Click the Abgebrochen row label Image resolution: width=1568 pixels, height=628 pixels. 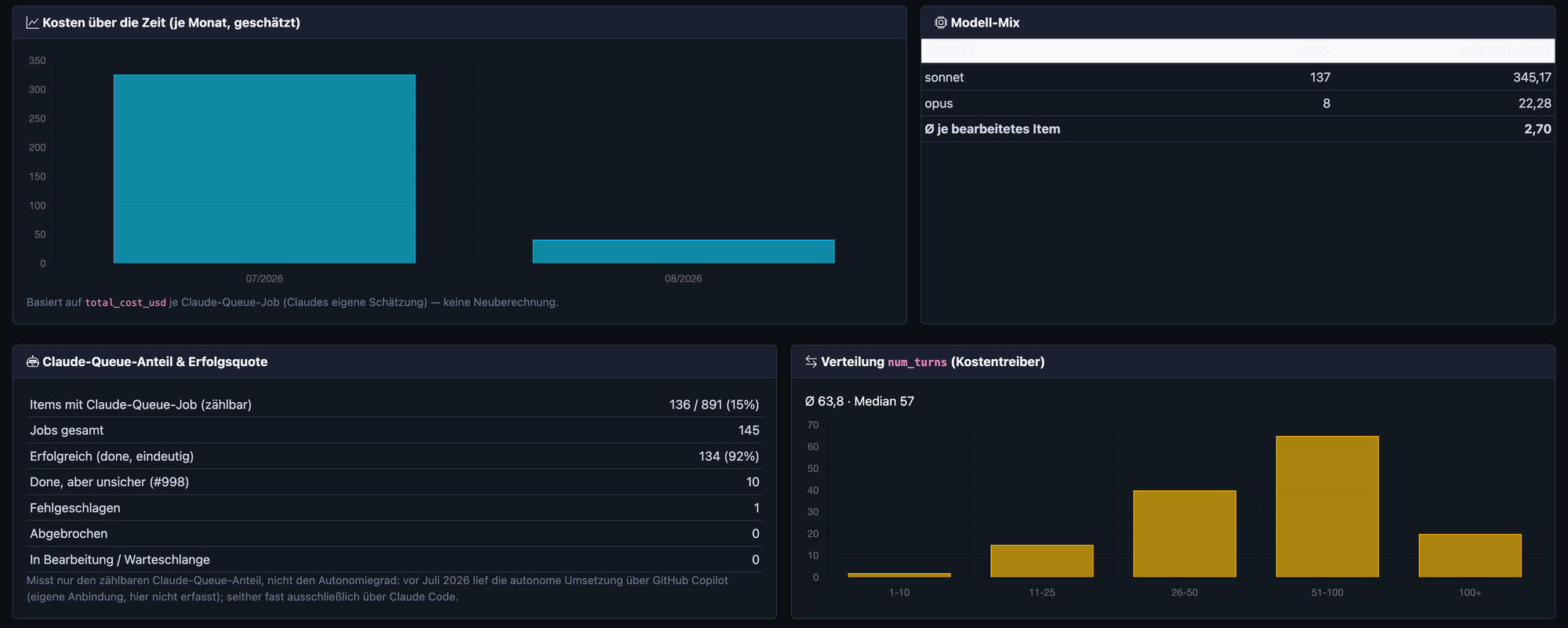pos(69,534)
